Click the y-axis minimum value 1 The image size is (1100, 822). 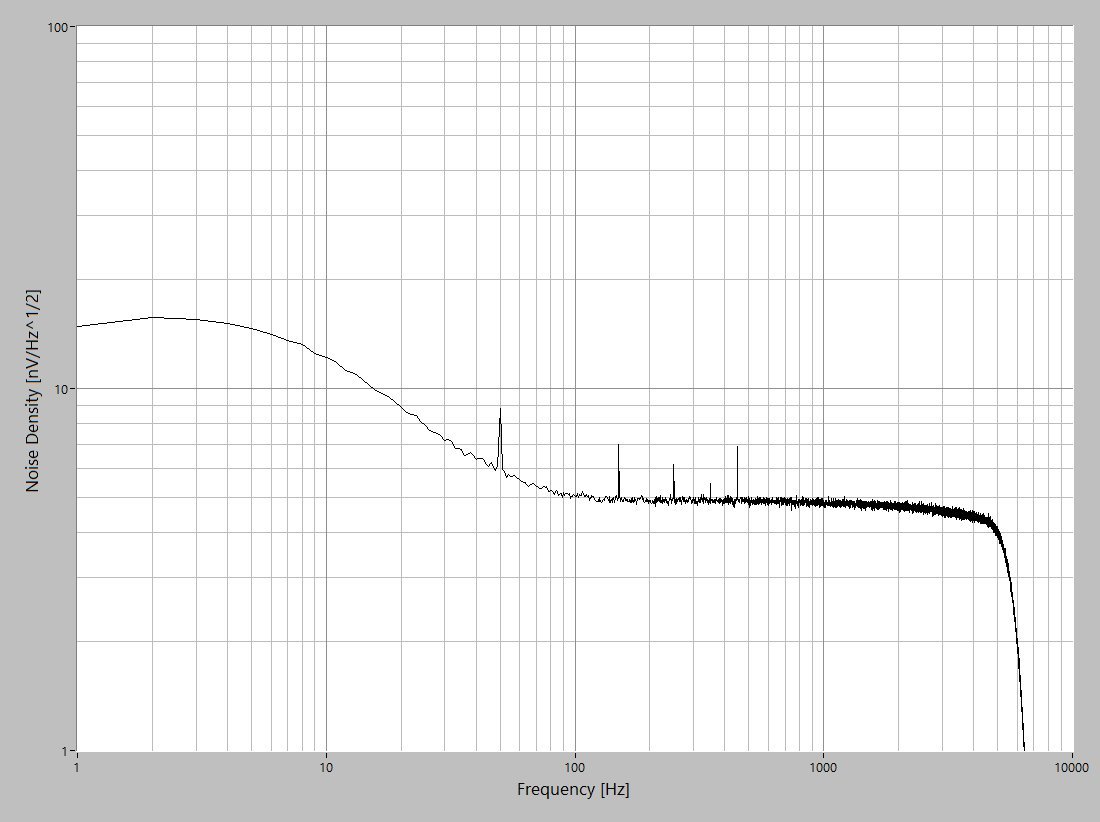pos(65,751)
